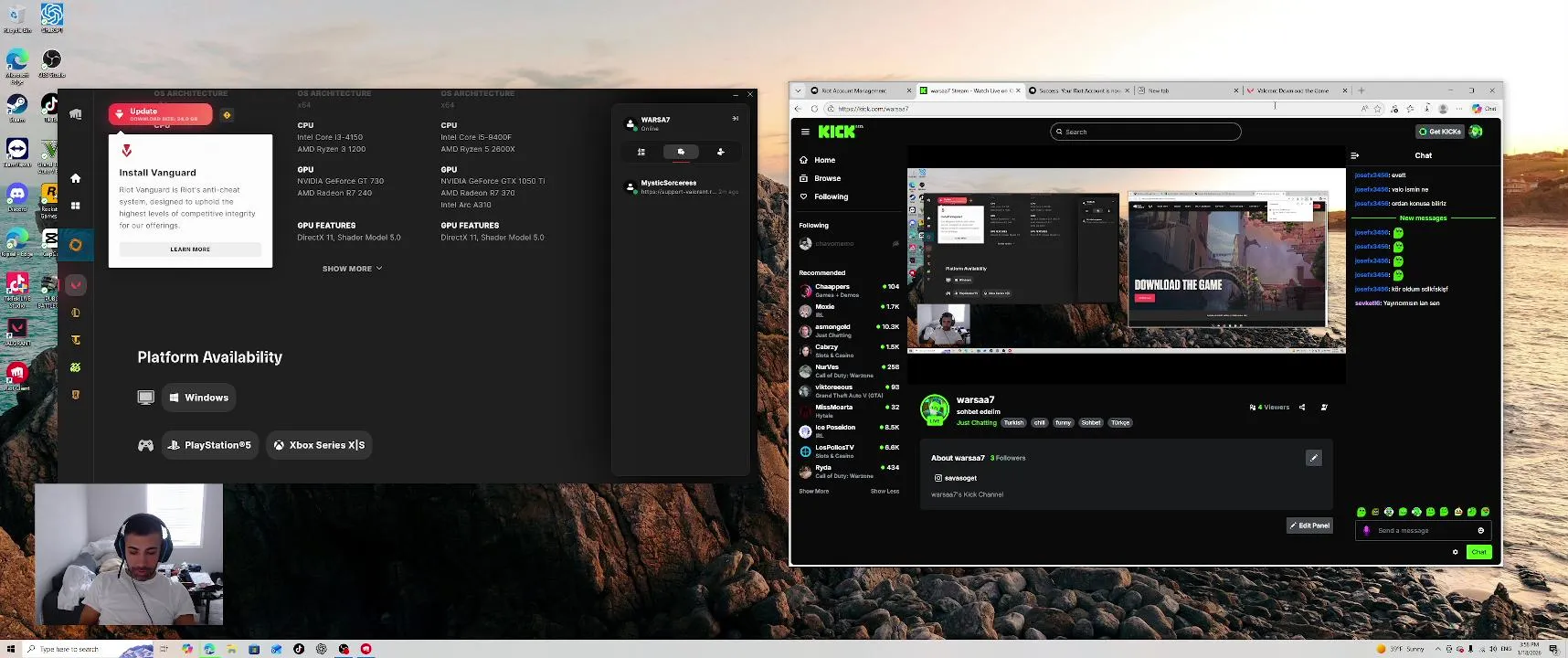Click the yellow warning diamond beside Update
Viewport: 1568px width, 658px height.
(x=227, y=115)
